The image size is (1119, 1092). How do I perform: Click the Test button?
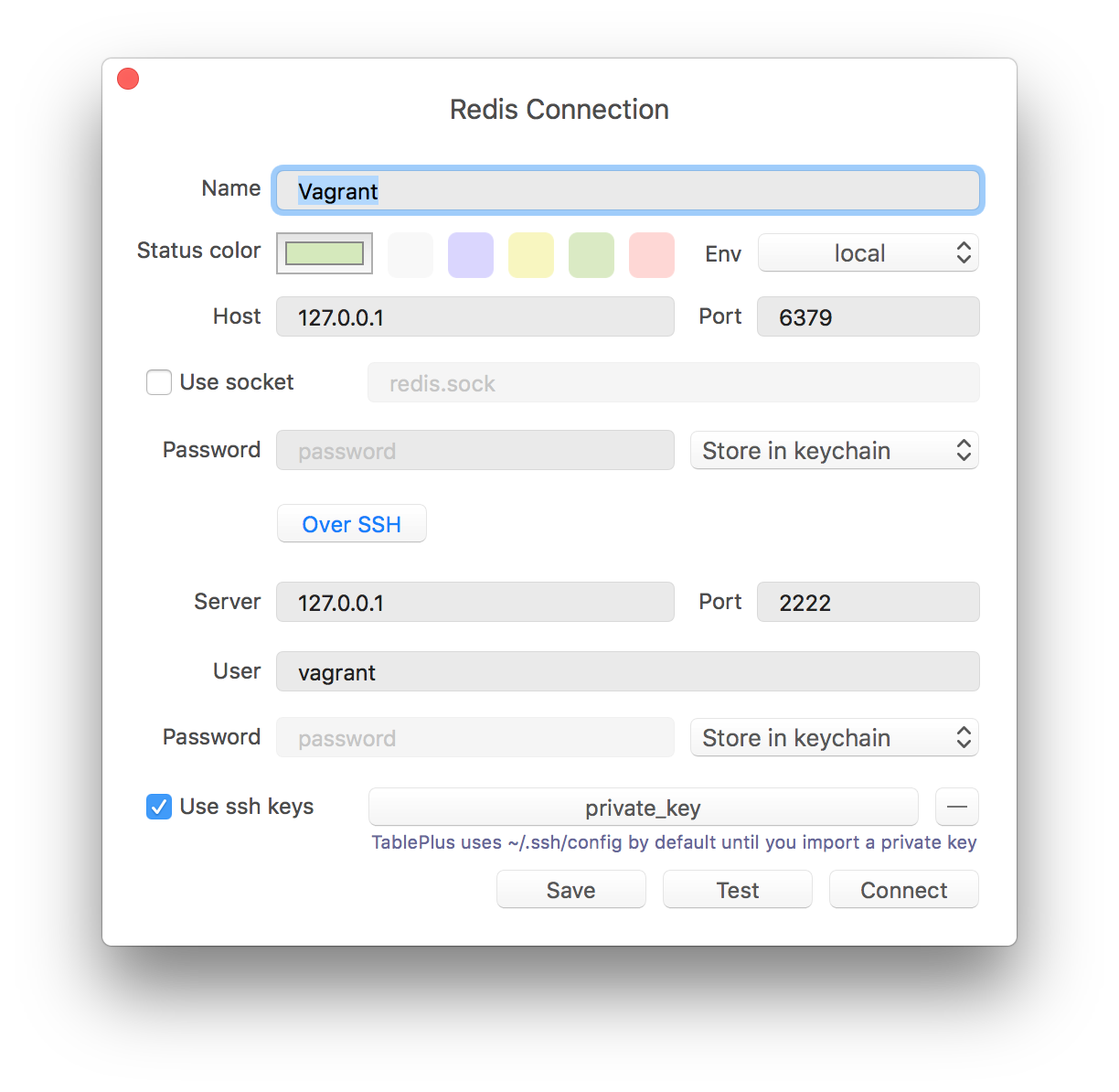coord(737,889)
